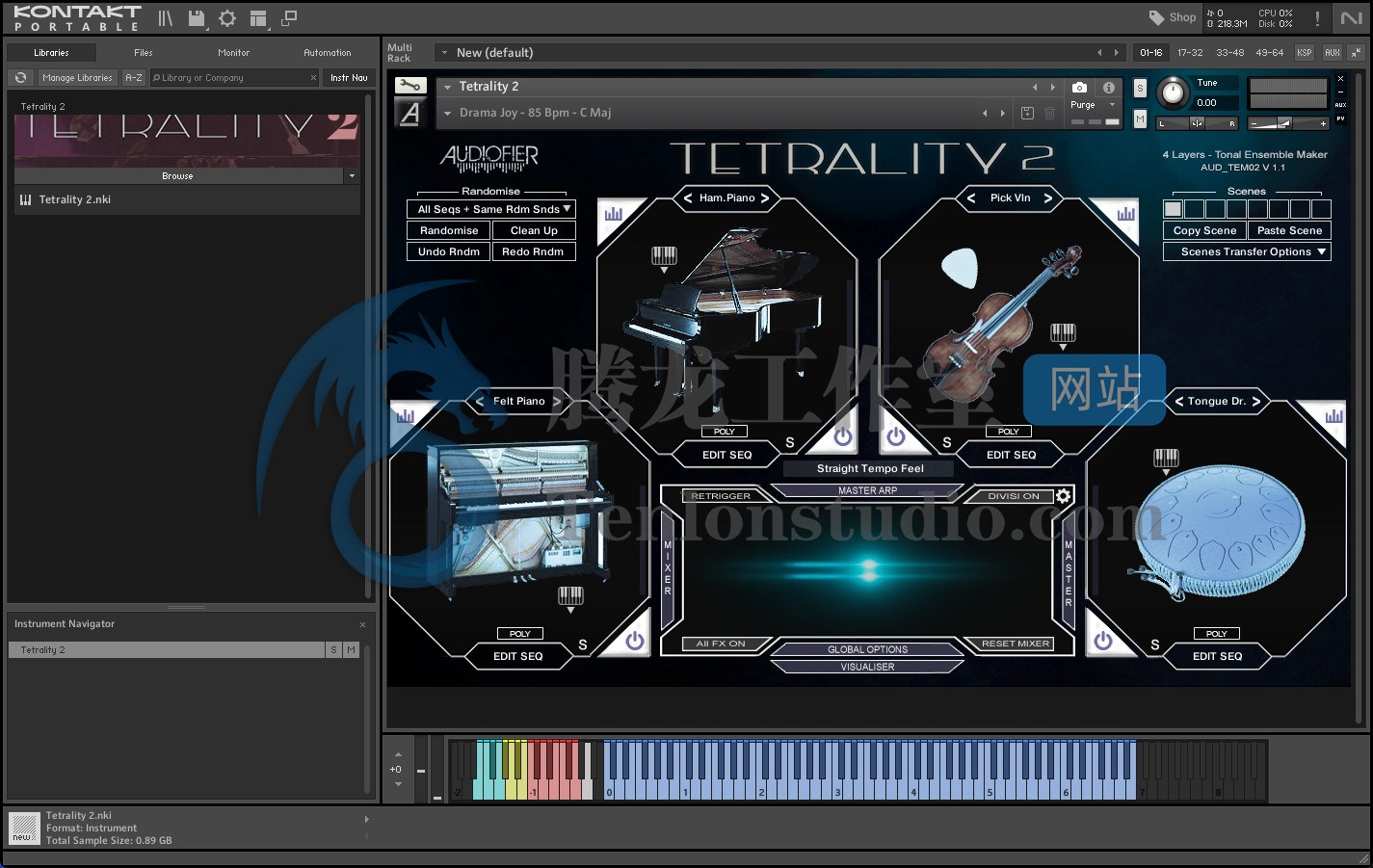Click the mixer bars icon of Tongue Dr. layer

click(1333, 416)
